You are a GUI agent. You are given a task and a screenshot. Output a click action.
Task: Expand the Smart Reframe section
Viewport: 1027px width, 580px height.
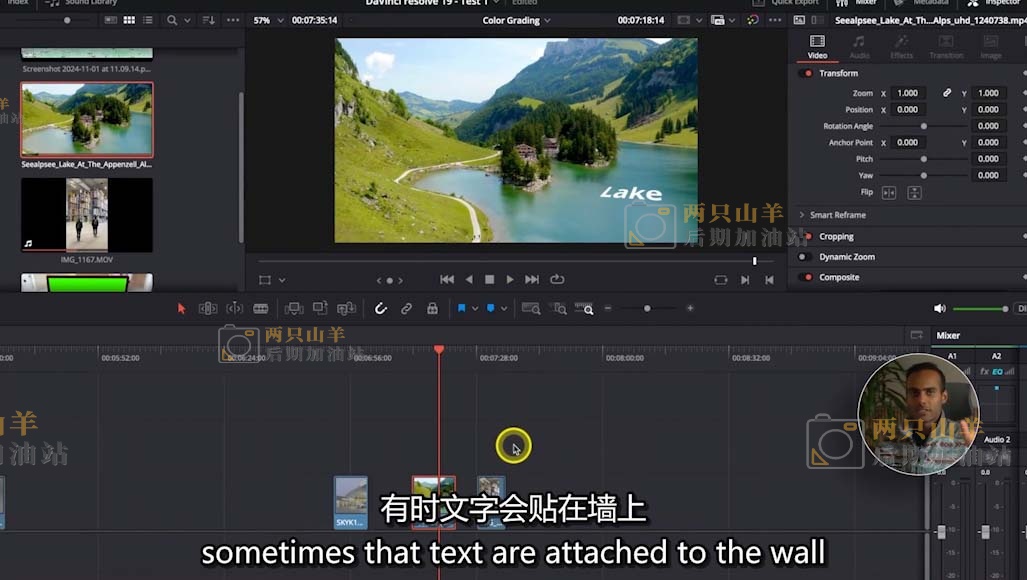pos(802,215)
